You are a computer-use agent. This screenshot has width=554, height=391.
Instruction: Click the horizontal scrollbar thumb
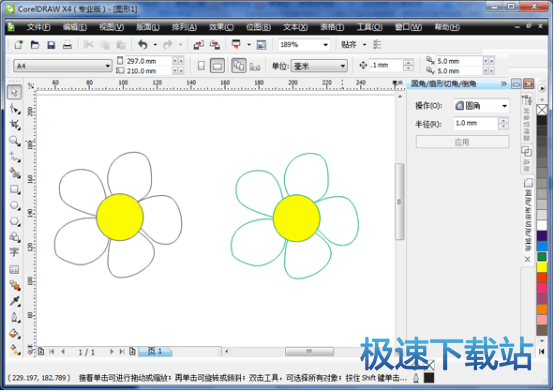pos(310,351)
